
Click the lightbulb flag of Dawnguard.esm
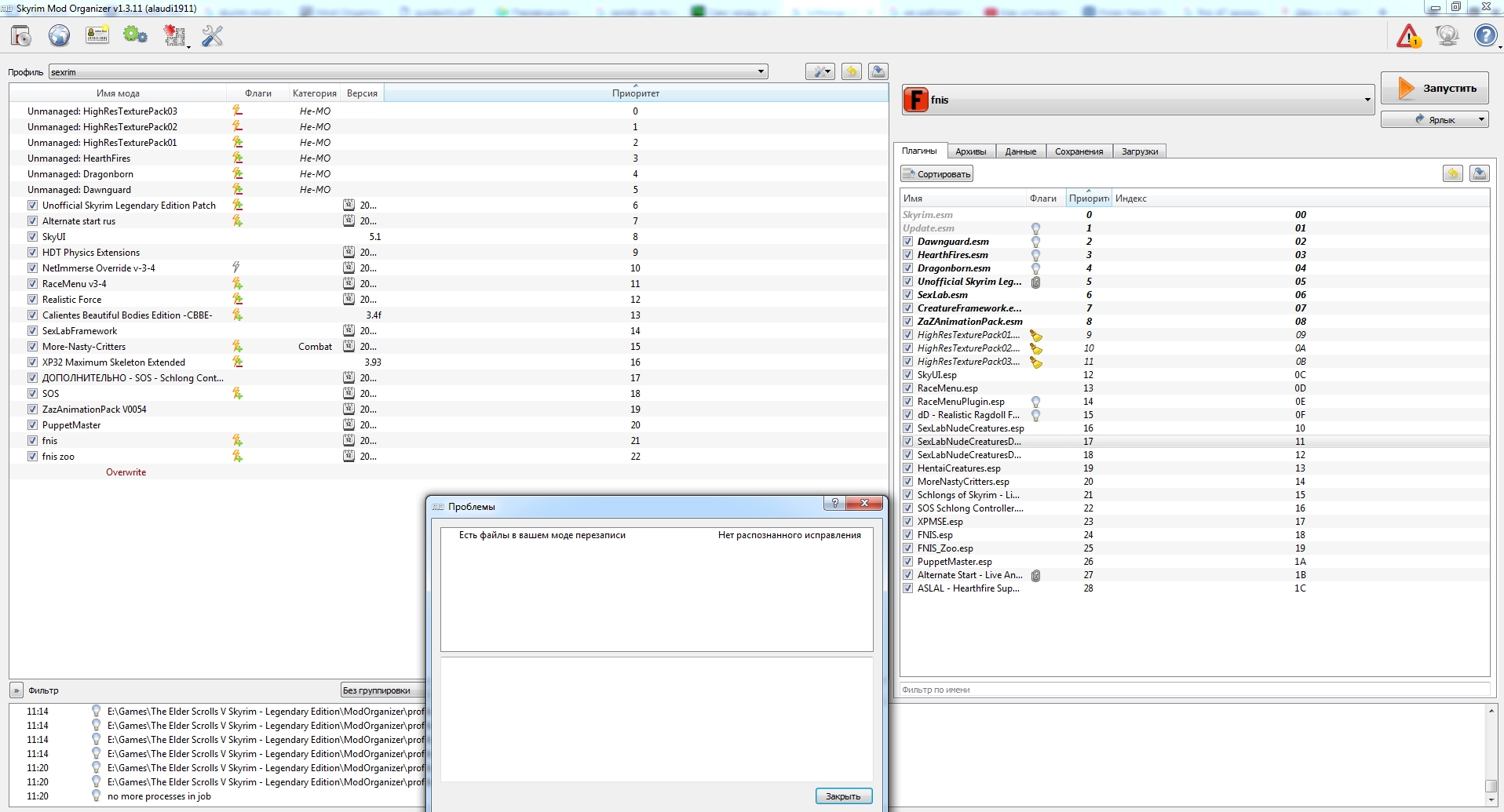coord(1035,242)
